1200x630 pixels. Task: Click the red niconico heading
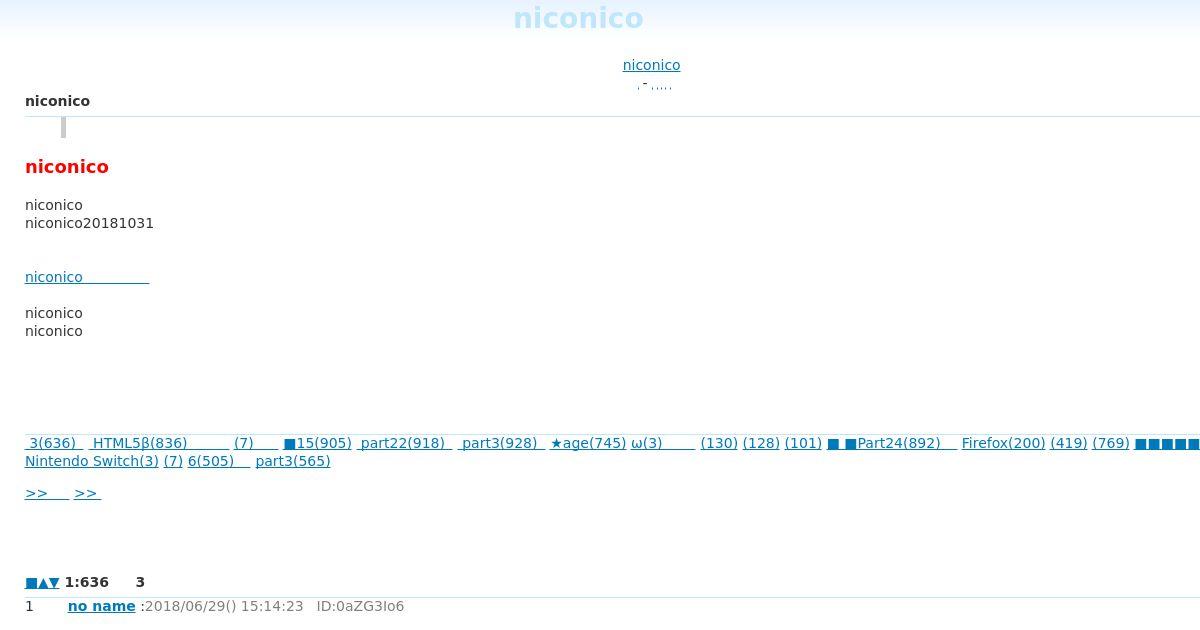tap(67, 167)
